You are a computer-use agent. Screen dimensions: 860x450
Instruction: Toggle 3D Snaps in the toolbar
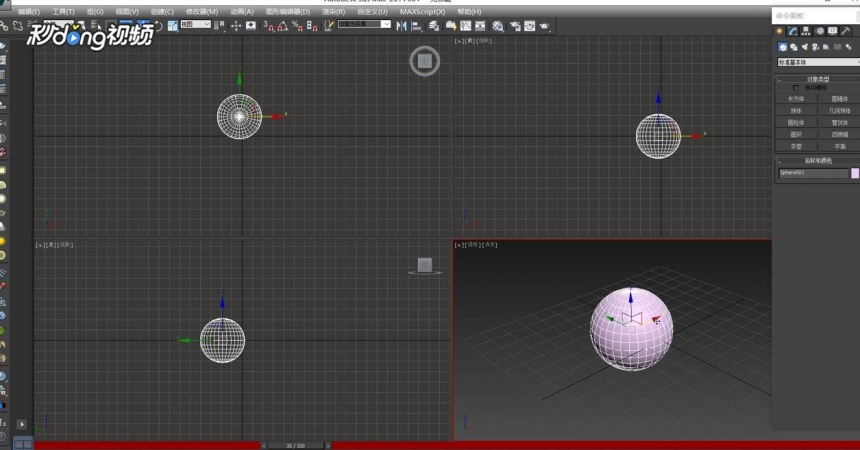[x=269, y=26]
